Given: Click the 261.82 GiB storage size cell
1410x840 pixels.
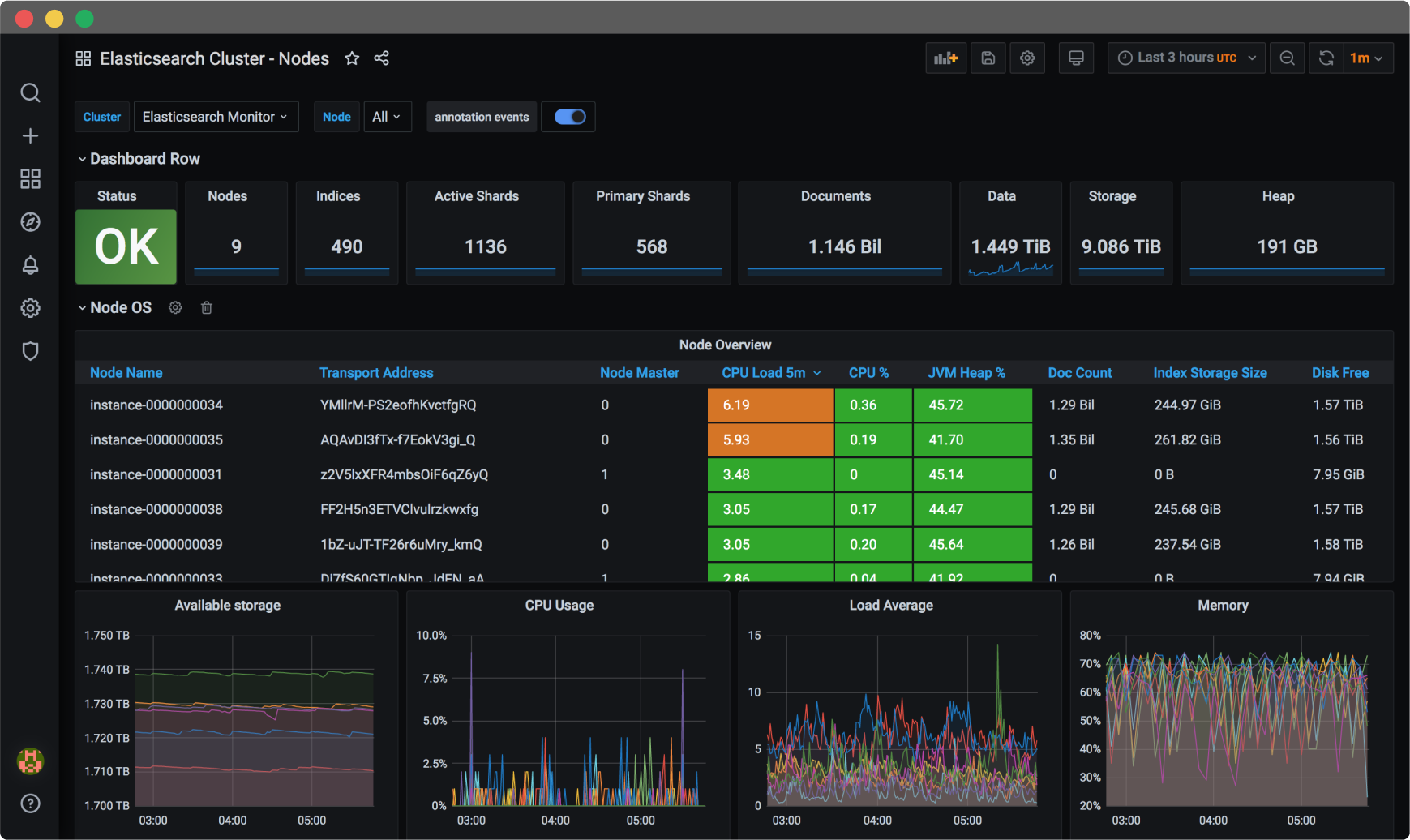Looking at the screenshot, I should pos(1188,440).
